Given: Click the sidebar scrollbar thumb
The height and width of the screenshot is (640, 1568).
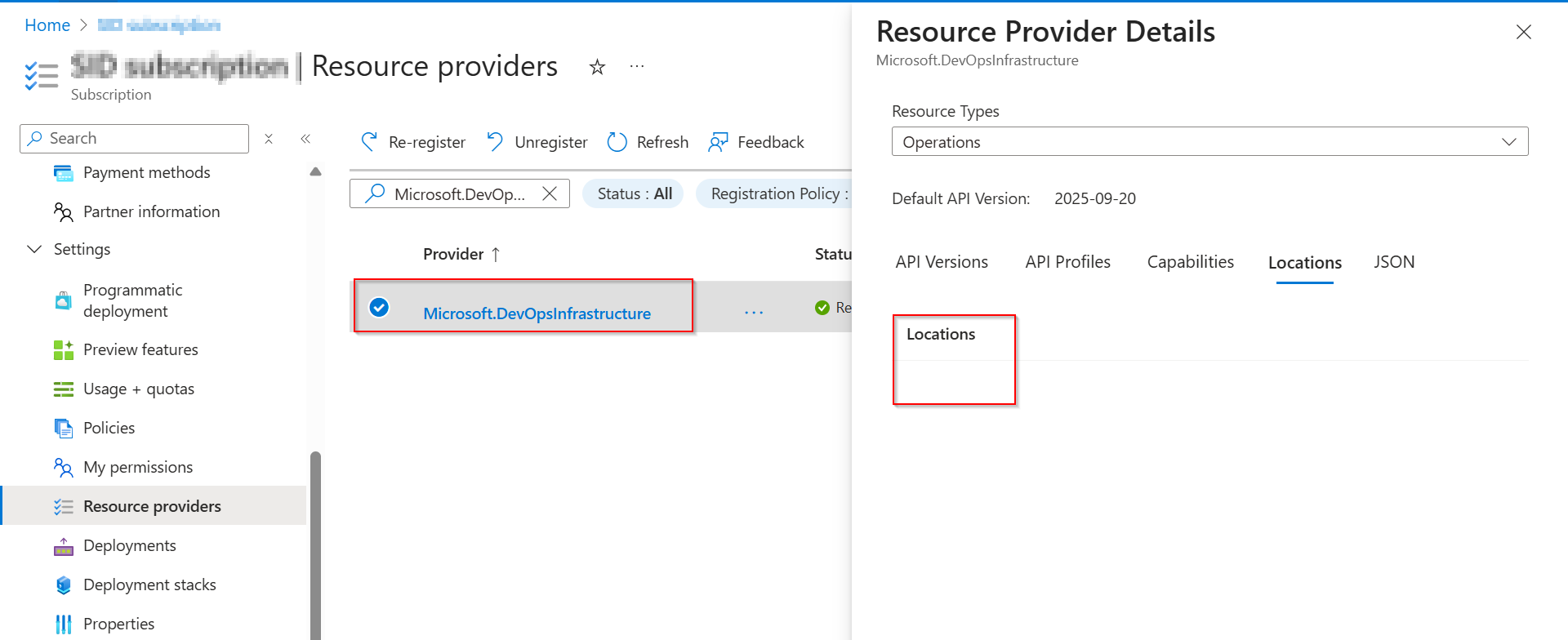Looking at the screenshot, I should tap(315, 545).
